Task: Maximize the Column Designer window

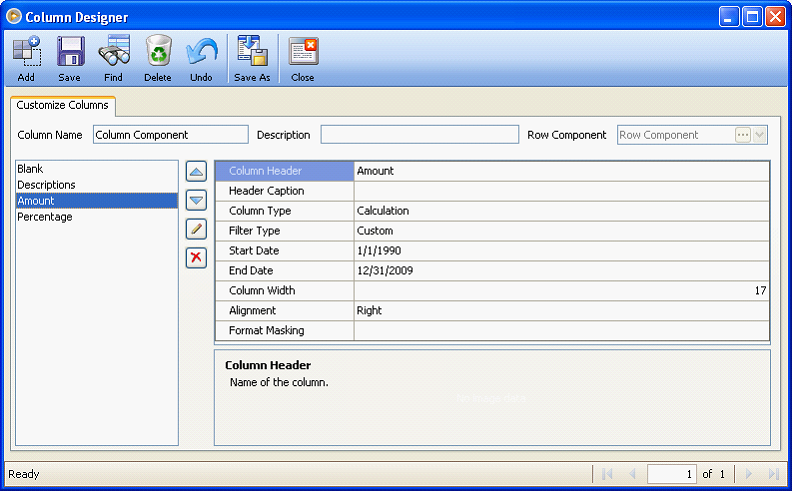Action: click(752, 17)
